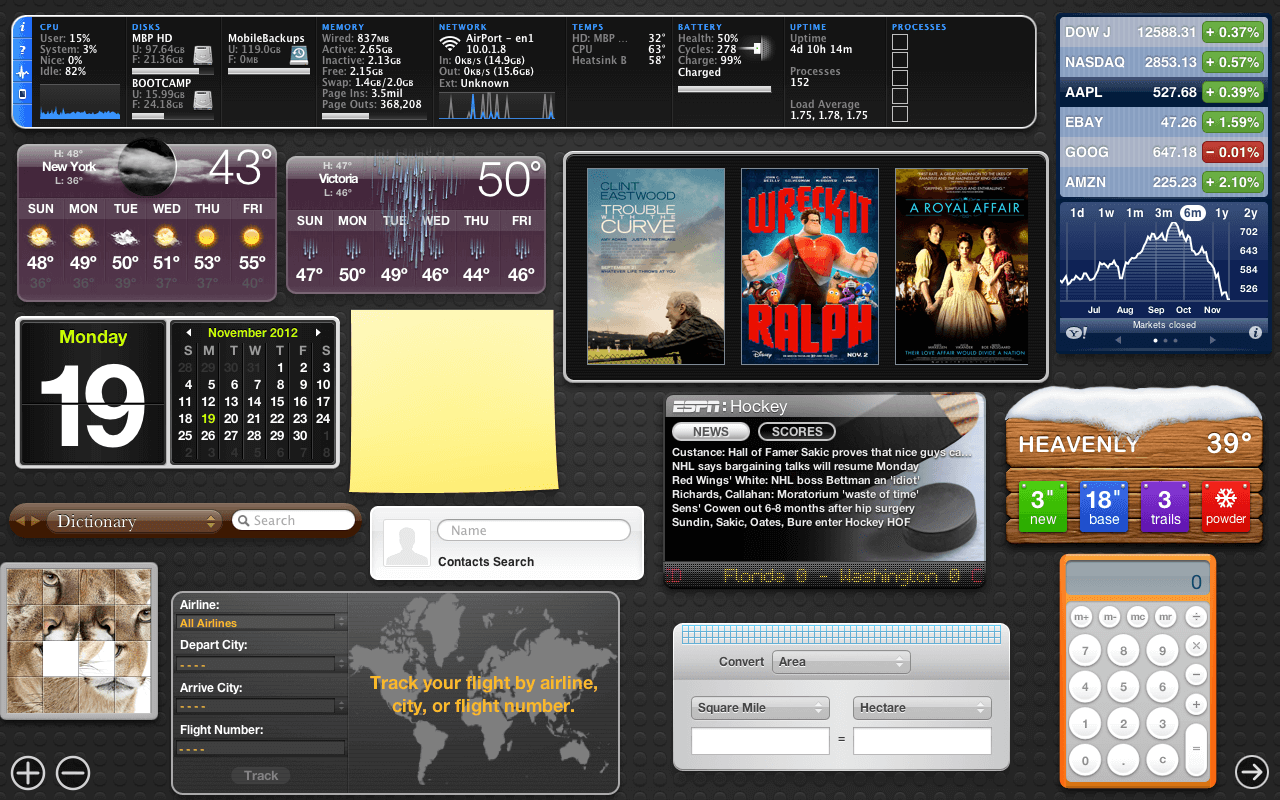1280x800 pixels.
Task: Click the New York weather cloud icon
Action: tap(146, 166)
